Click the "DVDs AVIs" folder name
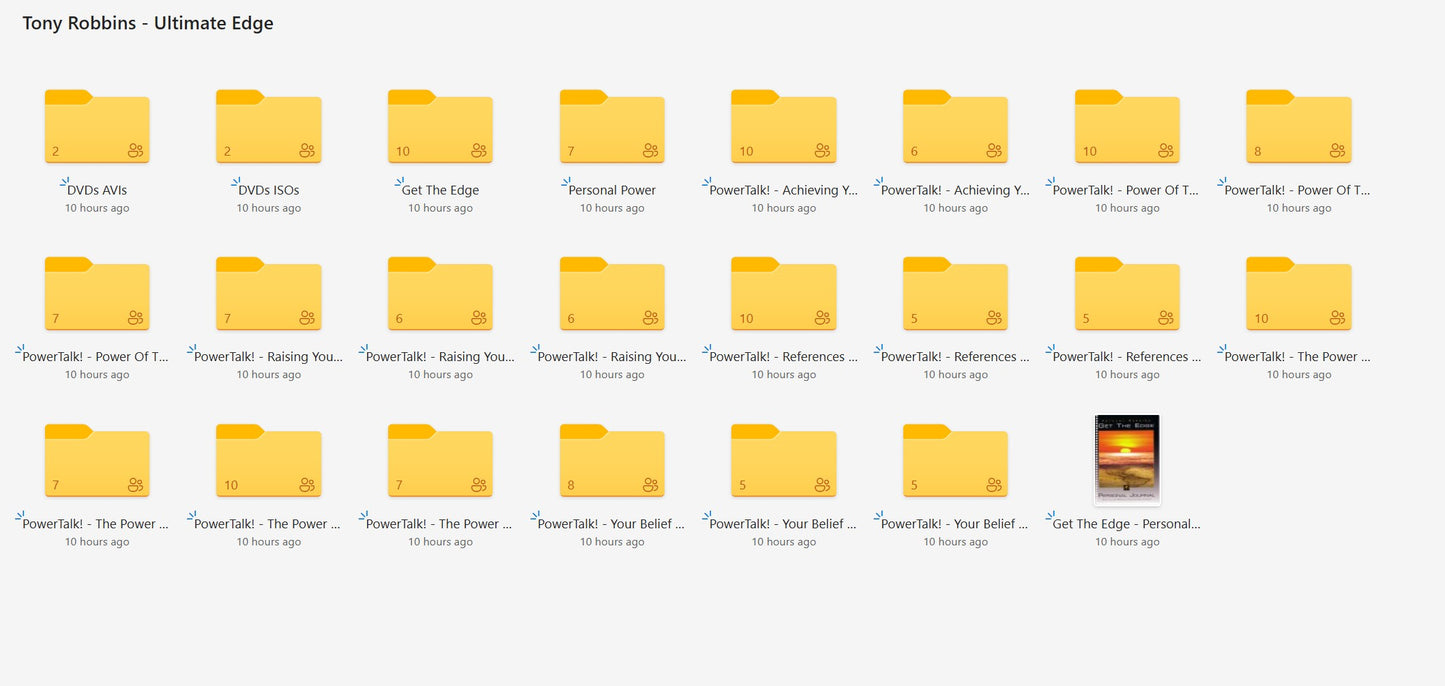Image resolution: width=1445 pixels, height=686 pixels. [x=97, y=190]
